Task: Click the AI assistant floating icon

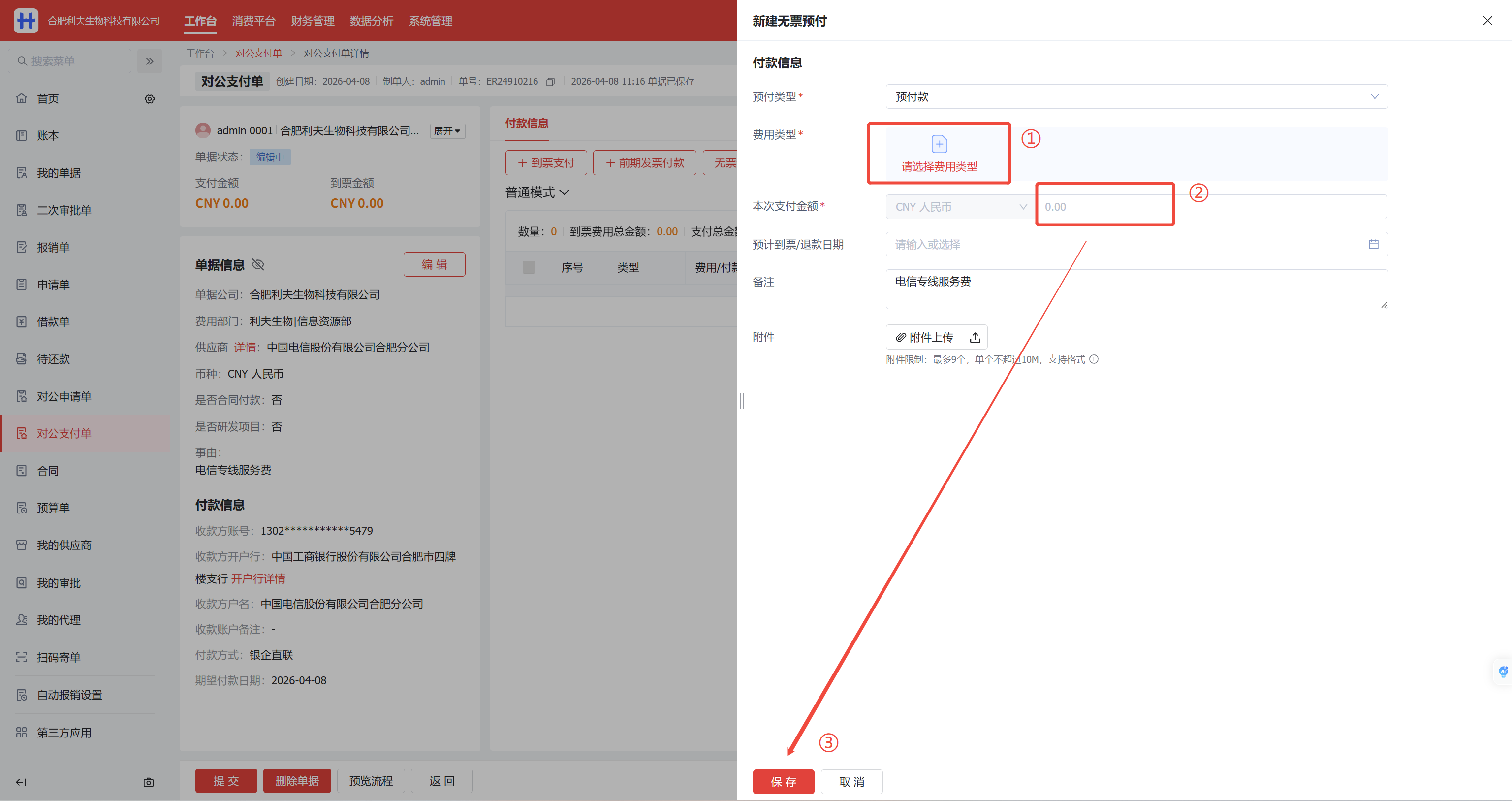Action: [x=1503, y=672]
